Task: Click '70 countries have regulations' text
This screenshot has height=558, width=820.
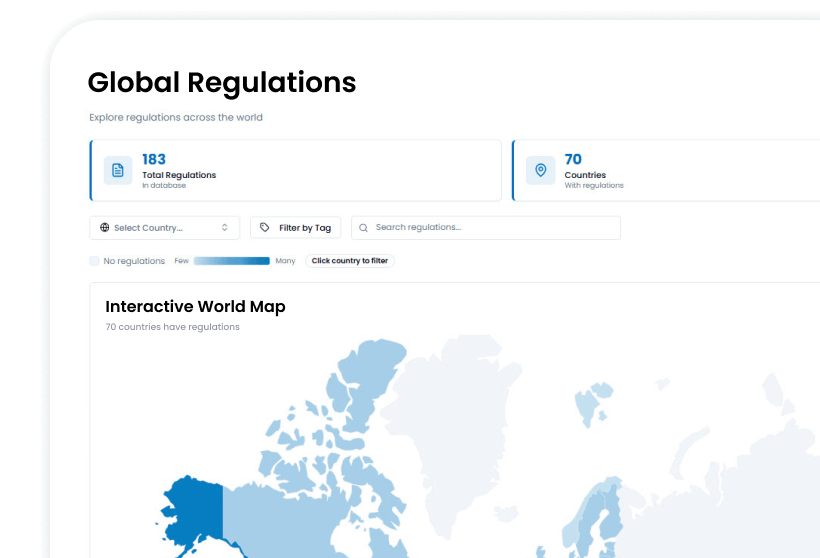Action: (173, 327)
